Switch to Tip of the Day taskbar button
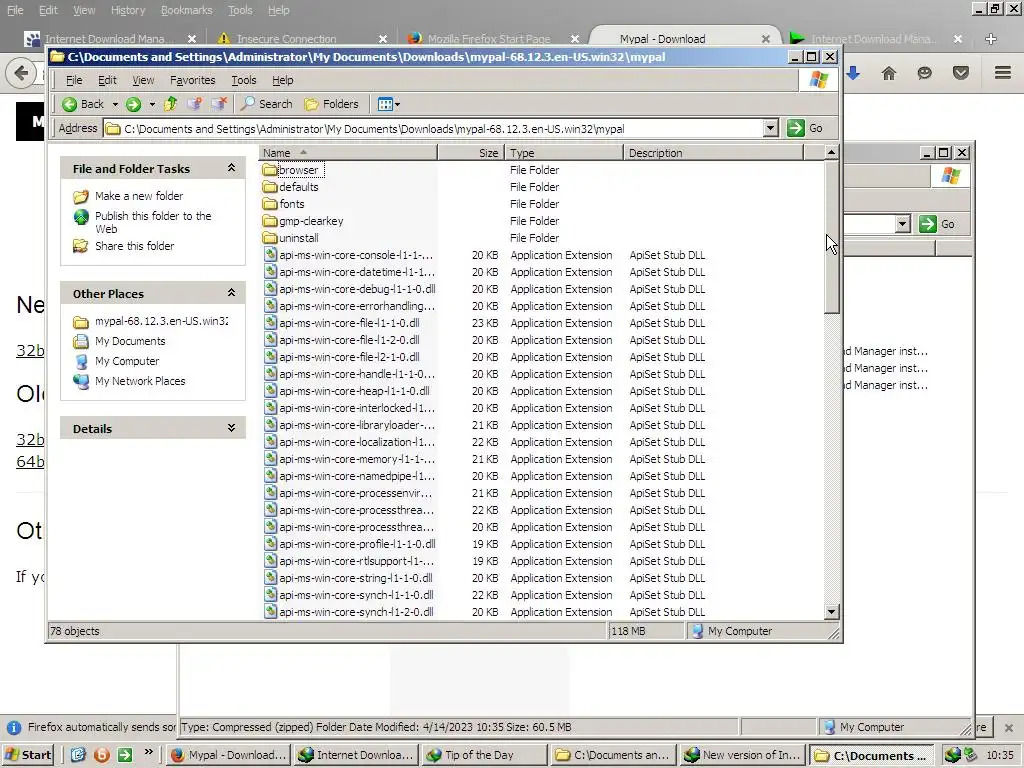The height and width of the screenshot is (768, 1024). [x=484, y=755]
